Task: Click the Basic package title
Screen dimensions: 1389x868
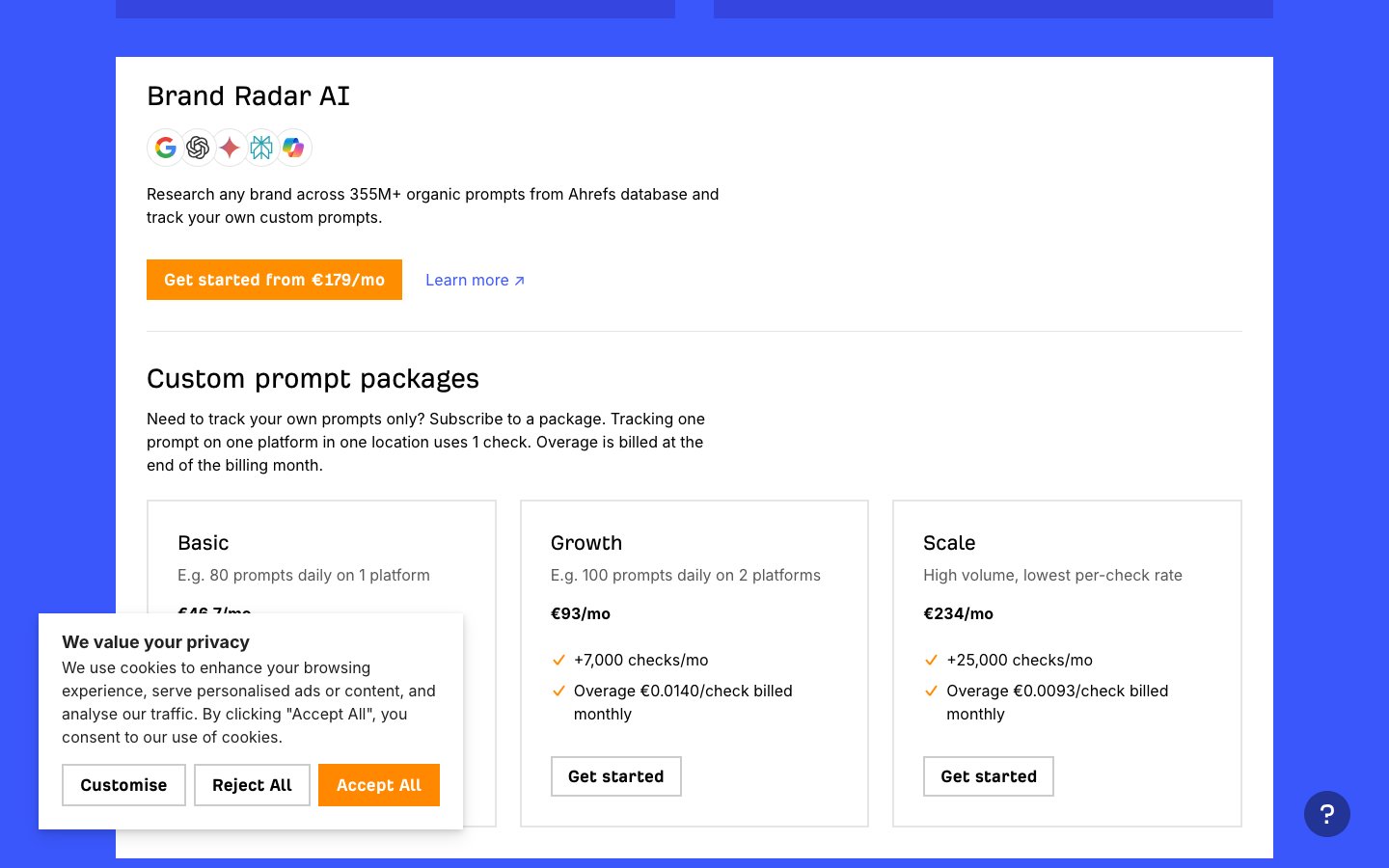Action: tap(203, 543)
